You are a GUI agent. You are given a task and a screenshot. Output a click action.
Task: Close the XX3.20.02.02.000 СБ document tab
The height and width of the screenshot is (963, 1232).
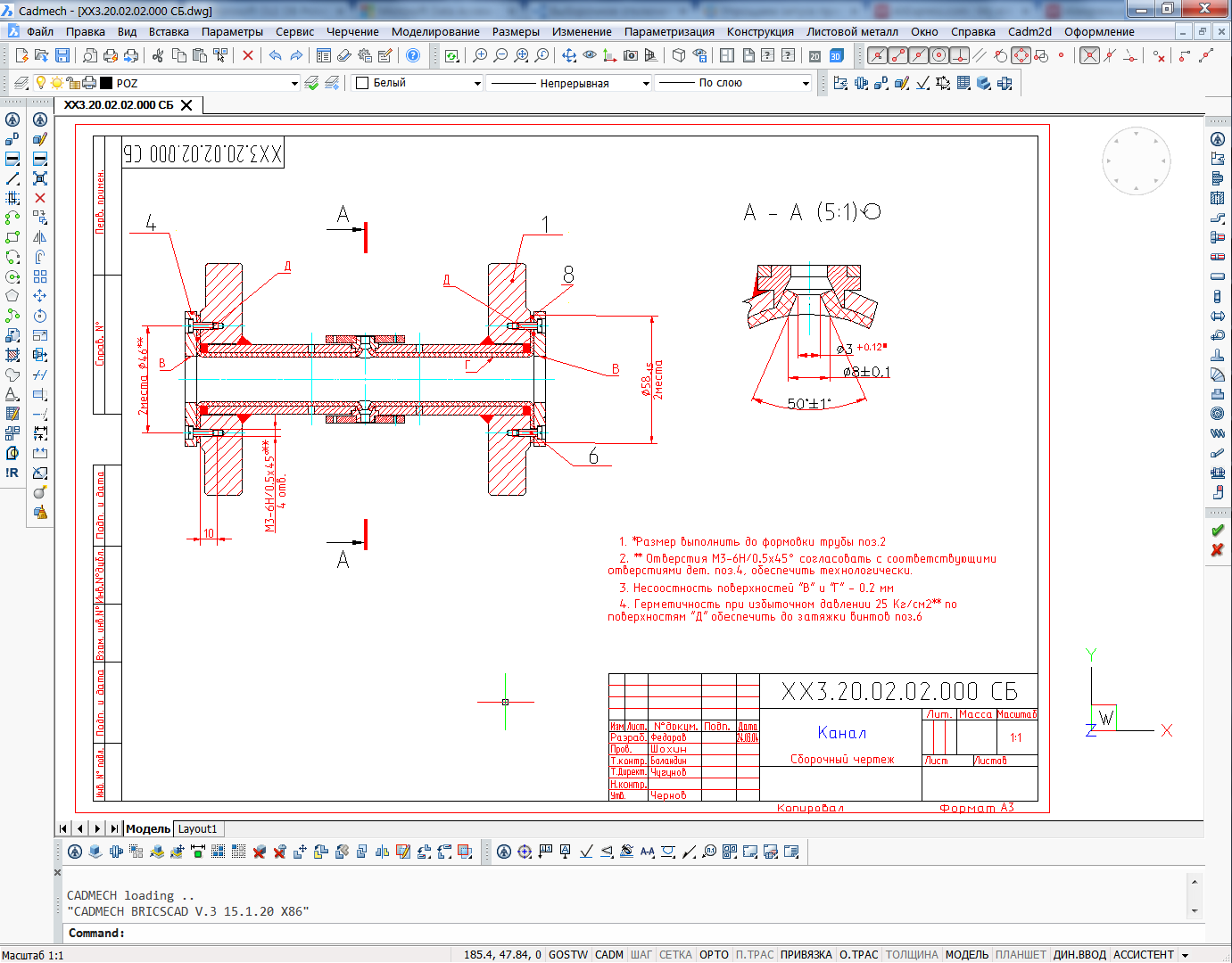(186, 105)
